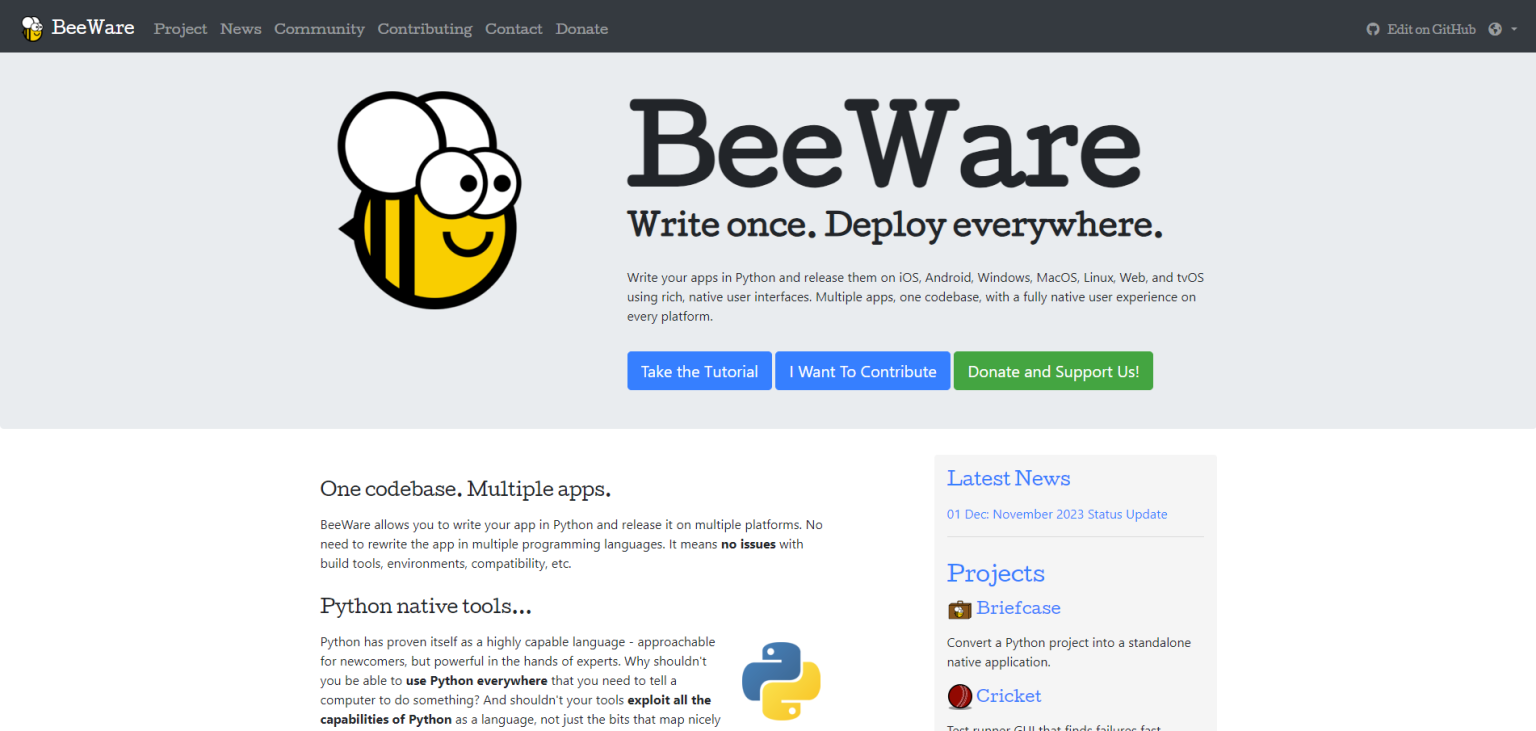Select Donate in the navigation bar
This screenshot has height=731, width=1536.
point(582,29)
